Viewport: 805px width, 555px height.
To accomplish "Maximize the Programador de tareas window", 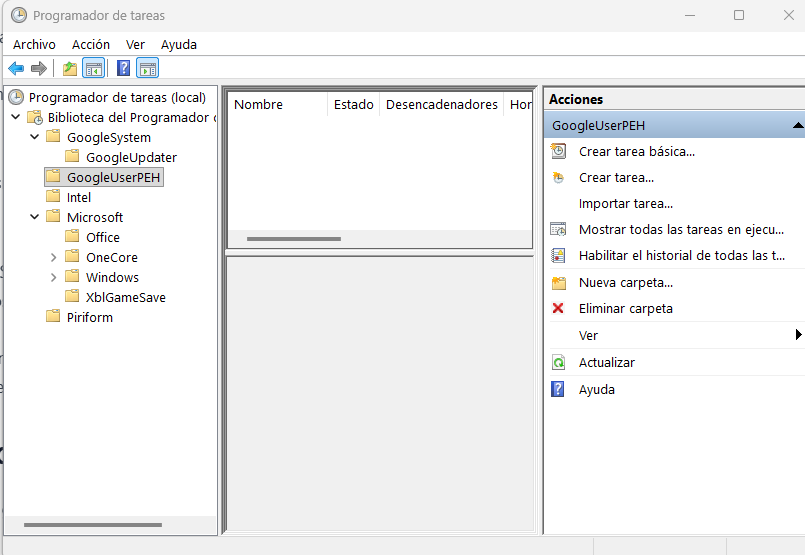I will pos(739,15).
